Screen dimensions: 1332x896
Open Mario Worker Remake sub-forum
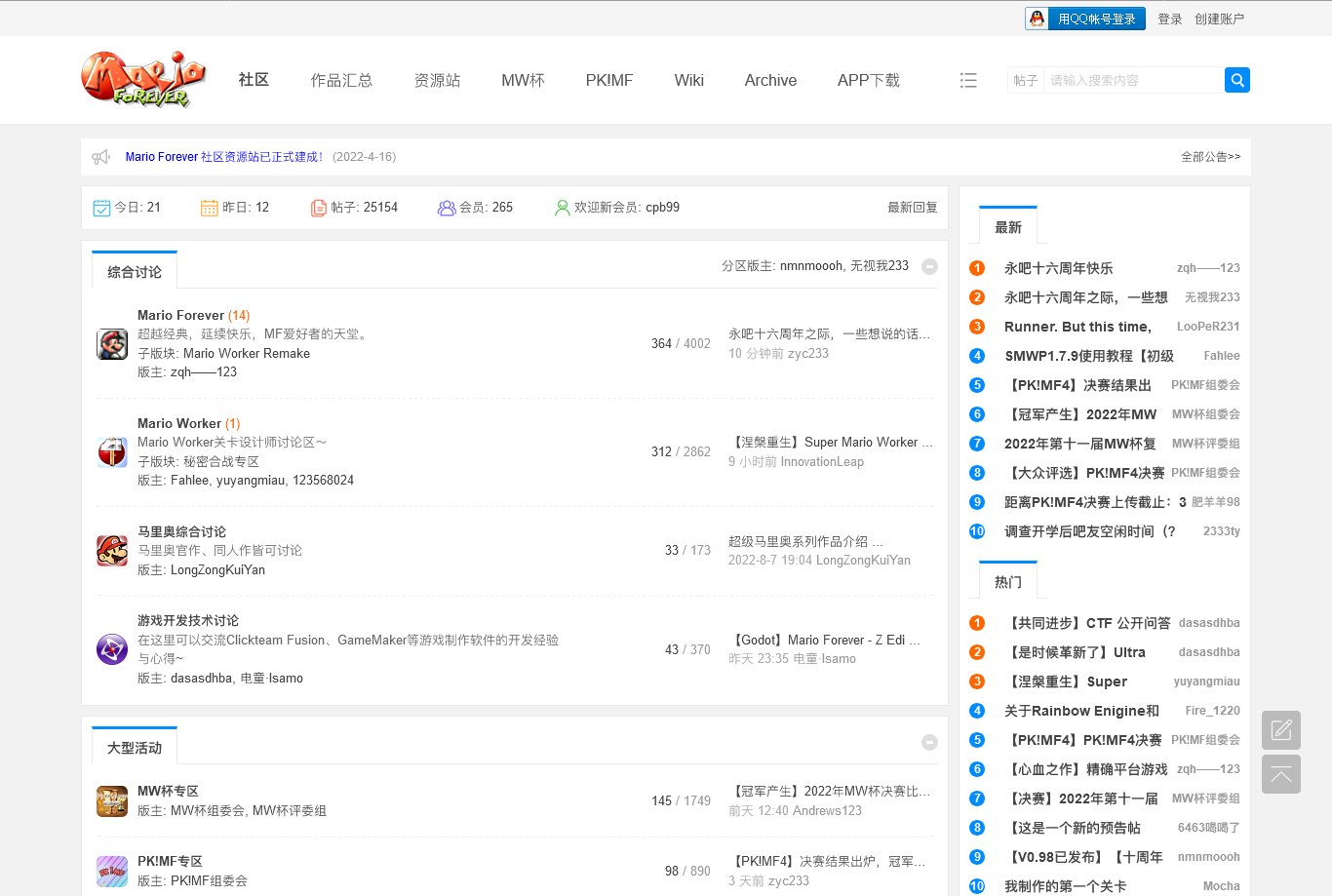(x=247, y=354)
